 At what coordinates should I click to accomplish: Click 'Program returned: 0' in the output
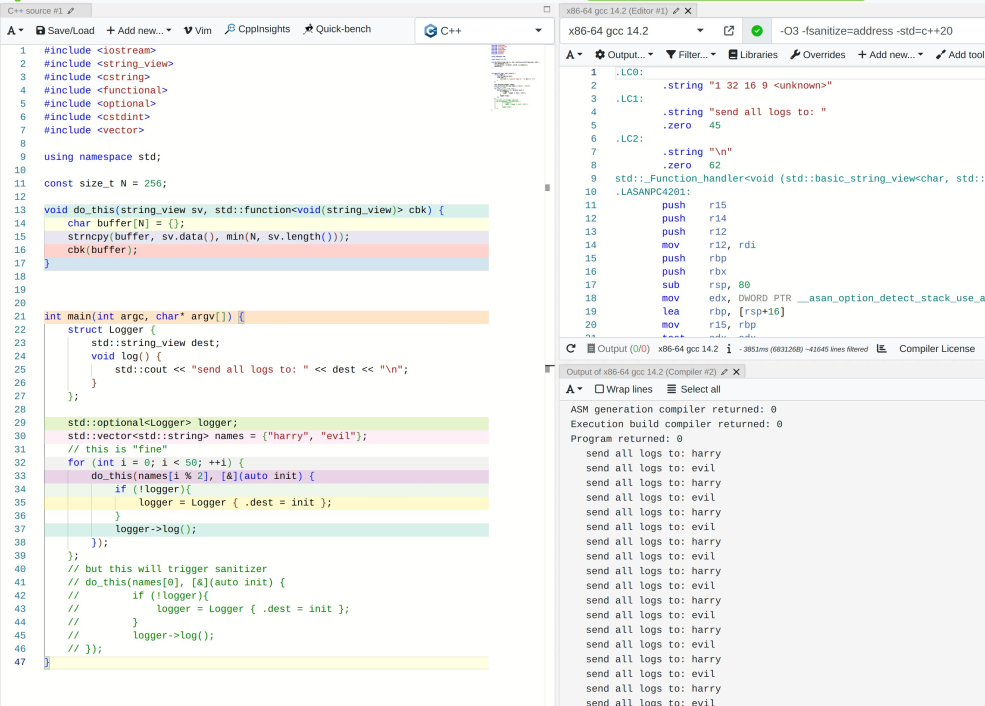[x=626, y=439]
